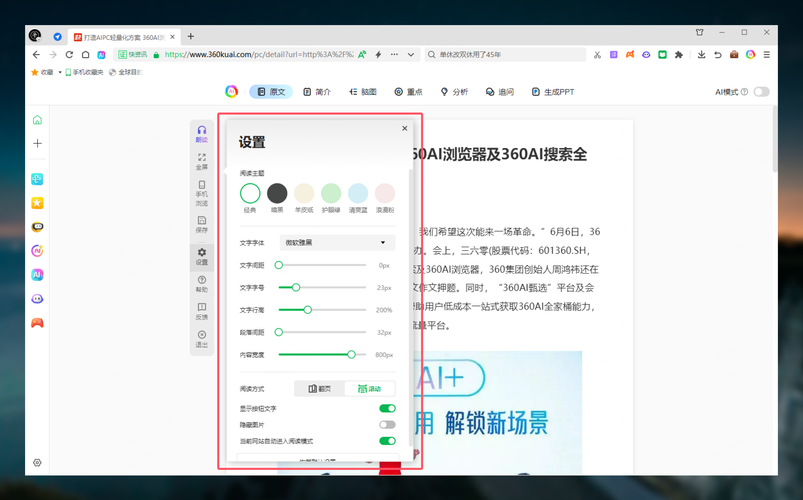Click the plus icon in left browser sidebar

click(x=37, y=143)
